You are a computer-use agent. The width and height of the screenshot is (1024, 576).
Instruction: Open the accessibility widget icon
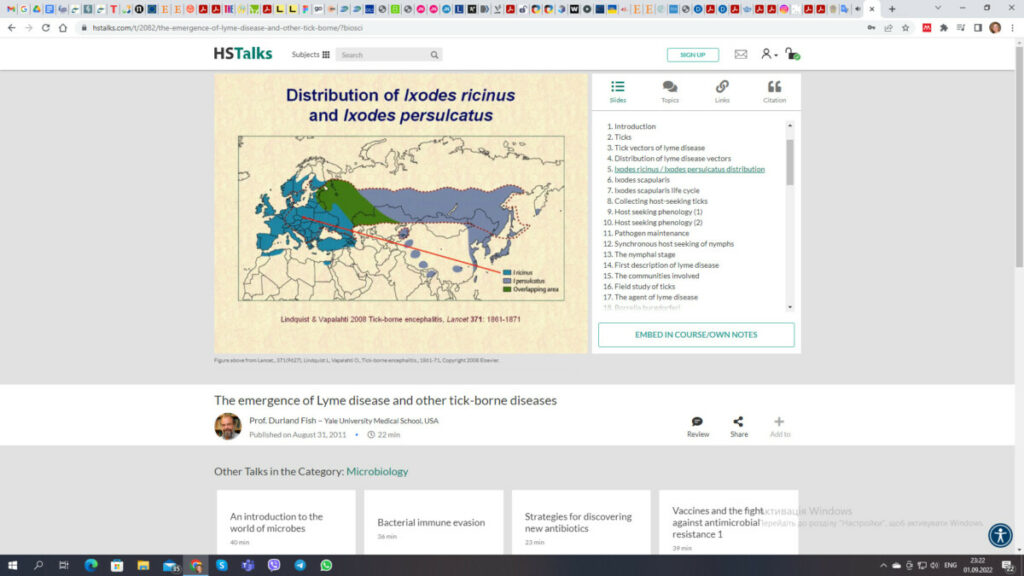pos(1000,535)
